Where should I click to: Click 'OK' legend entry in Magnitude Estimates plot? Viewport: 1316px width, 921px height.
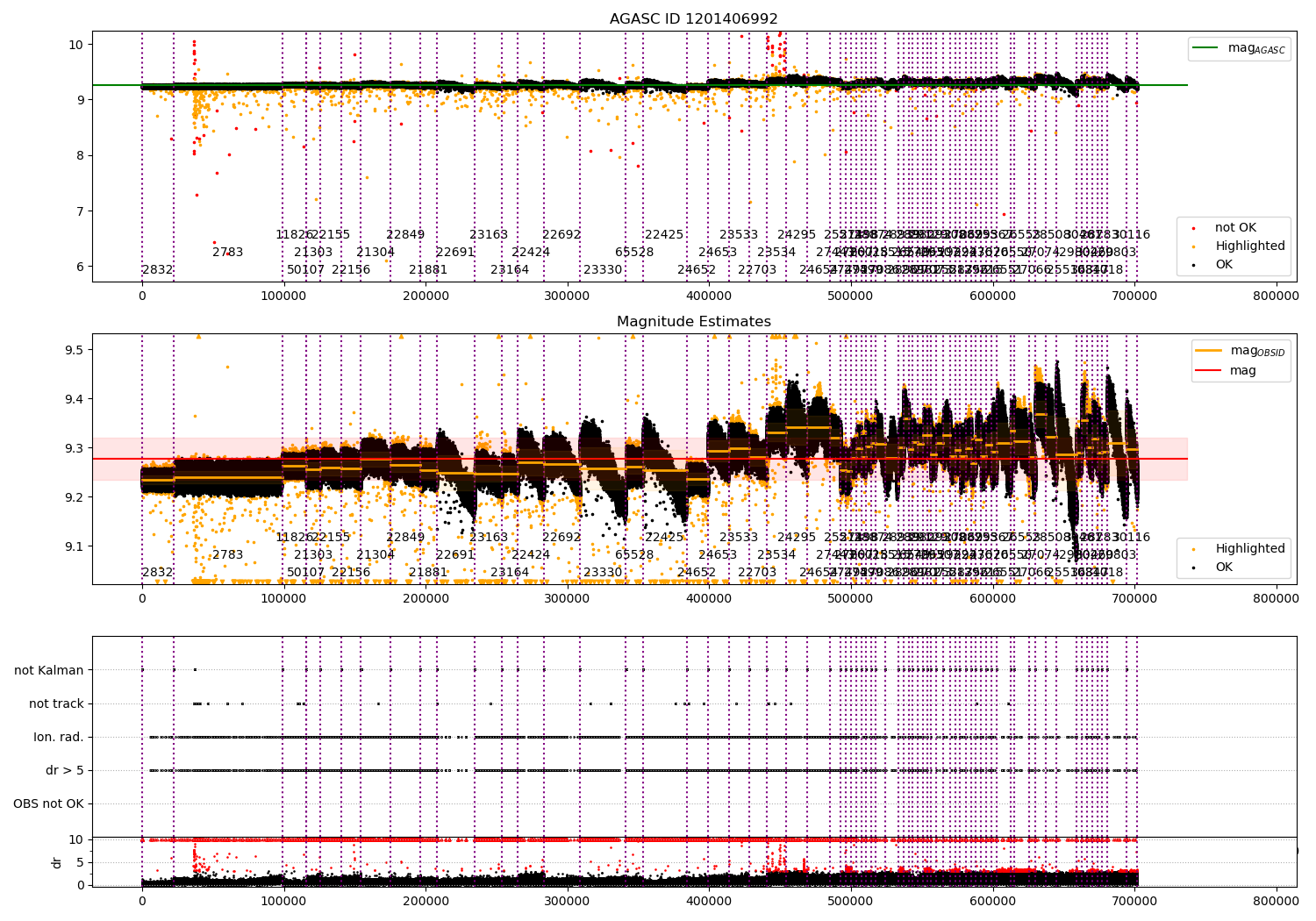point(1223,568)
